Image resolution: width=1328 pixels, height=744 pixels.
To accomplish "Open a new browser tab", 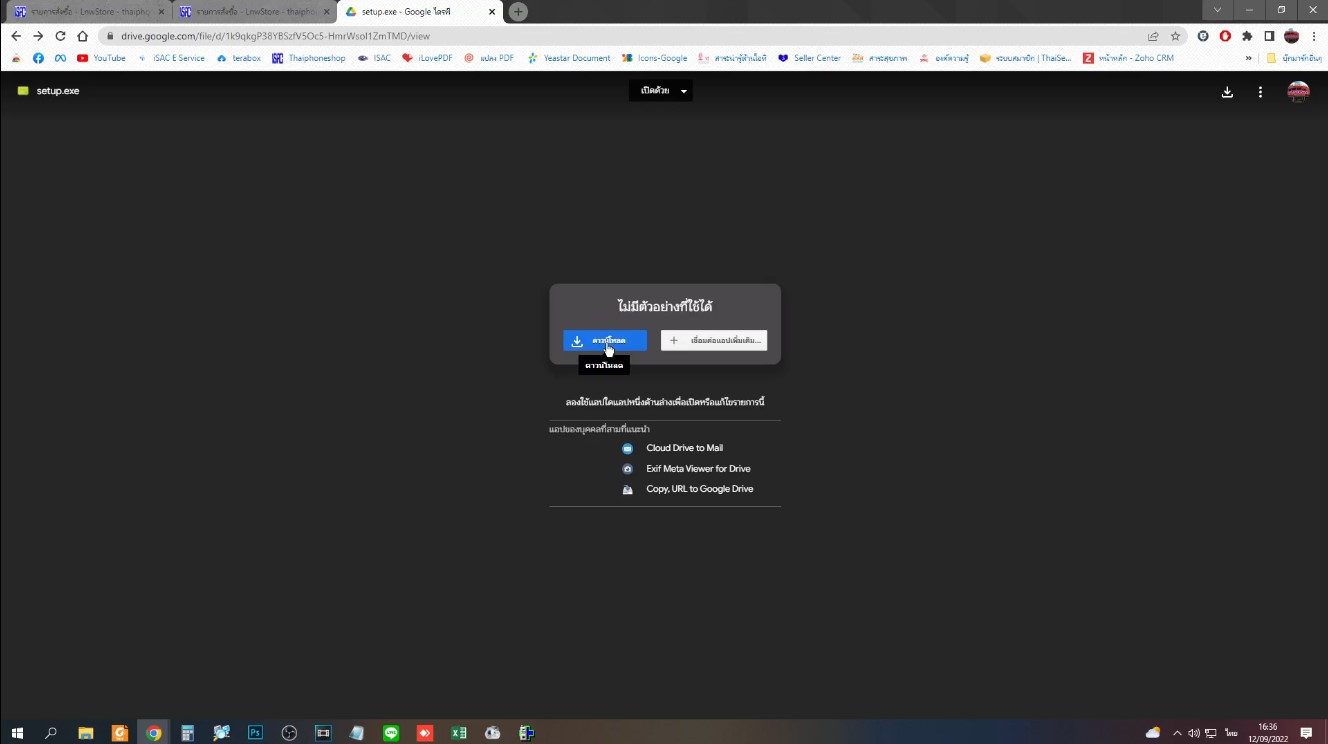I will click(517, 12).
